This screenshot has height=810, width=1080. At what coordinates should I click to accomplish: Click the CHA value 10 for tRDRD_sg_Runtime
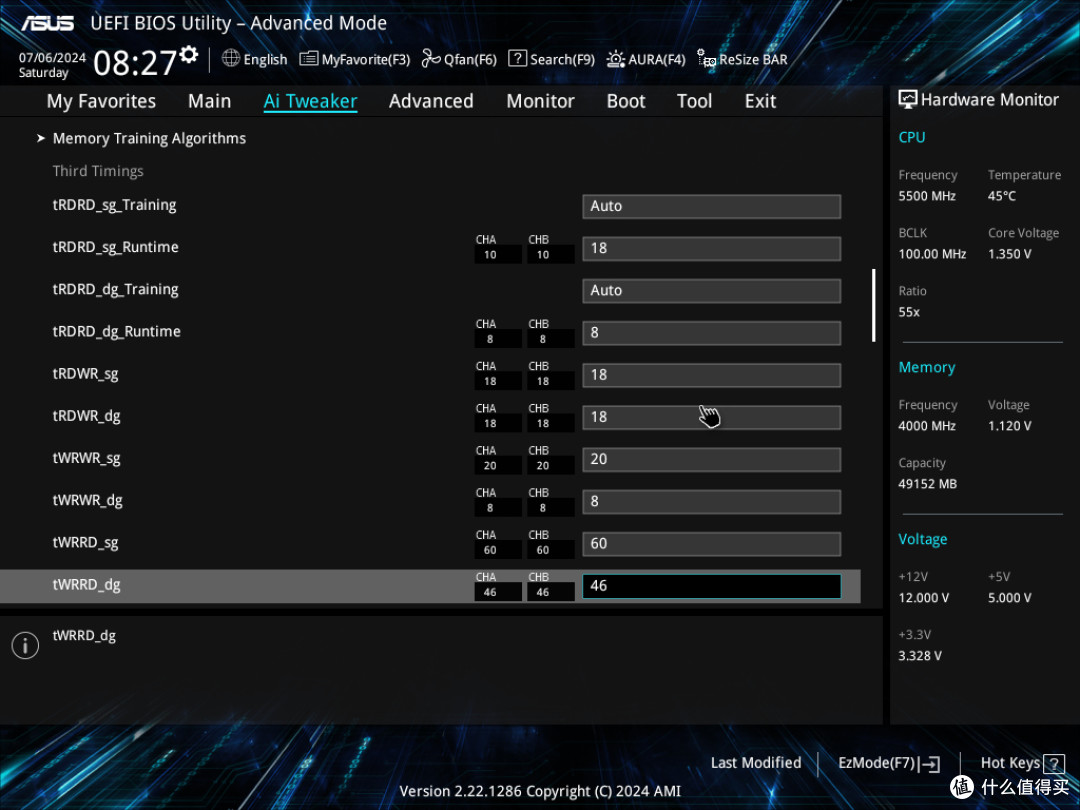[490, 255]
